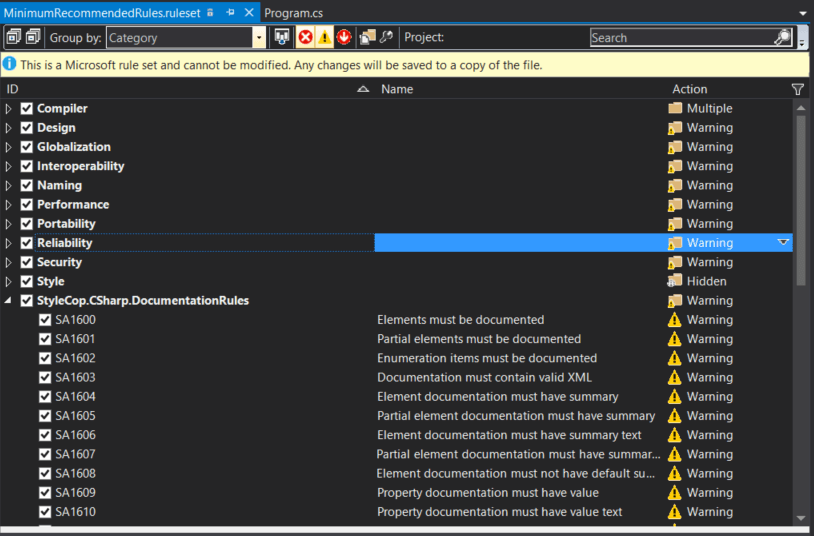Click the Collapse All toolbar icon

pyautogui.click(x=33, y=37)
